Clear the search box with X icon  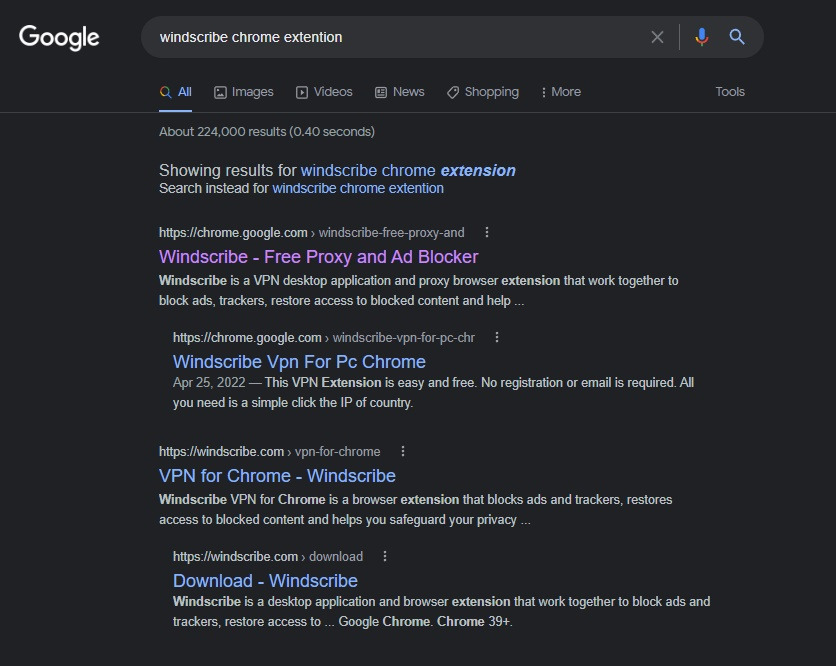click(657, 37)
